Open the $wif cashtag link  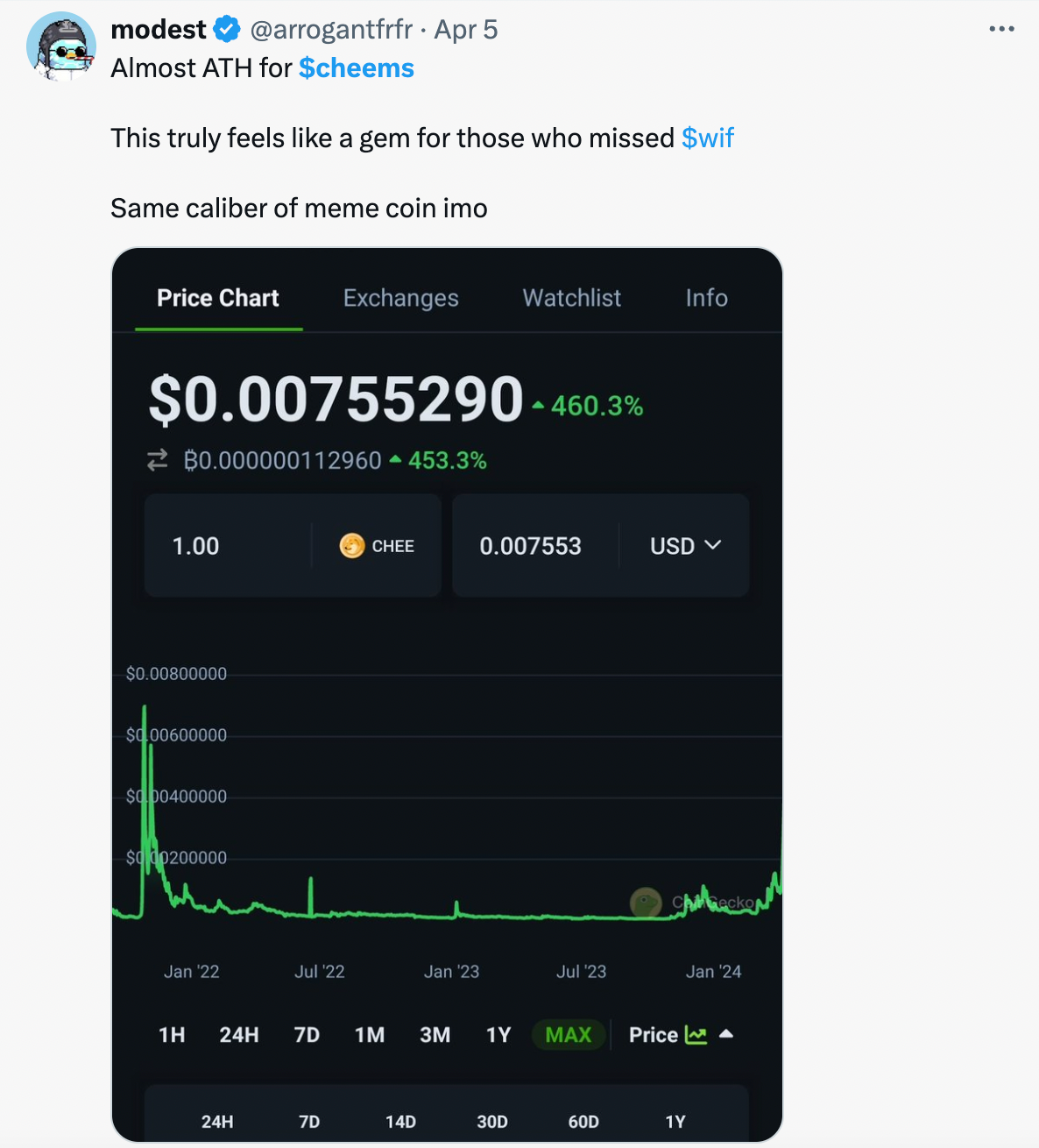(x=708, y=138)
